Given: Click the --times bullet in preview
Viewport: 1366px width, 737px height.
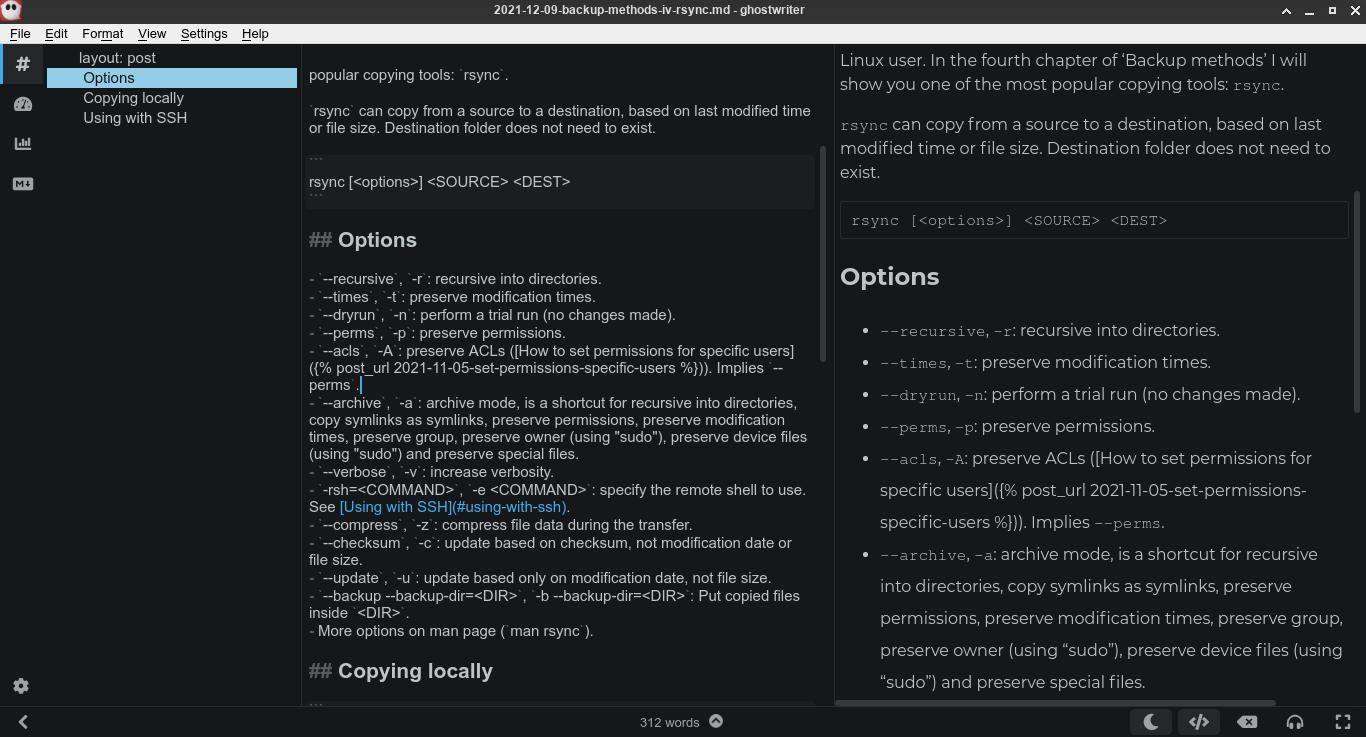Looking at the screenshot, I should pos(1045,362).
